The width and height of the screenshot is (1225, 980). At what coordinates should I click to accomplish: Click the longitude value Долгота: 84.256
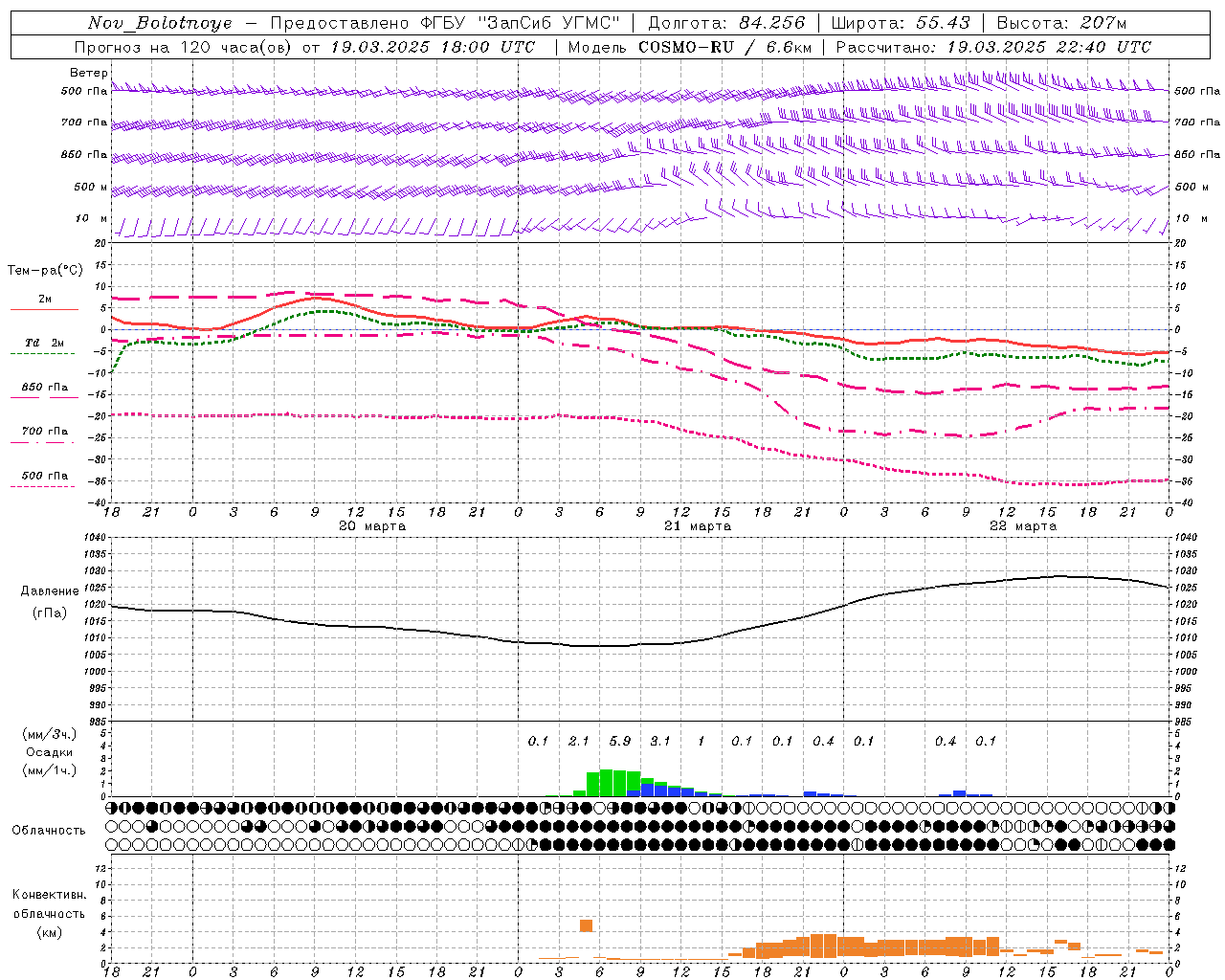pos(726,23)
